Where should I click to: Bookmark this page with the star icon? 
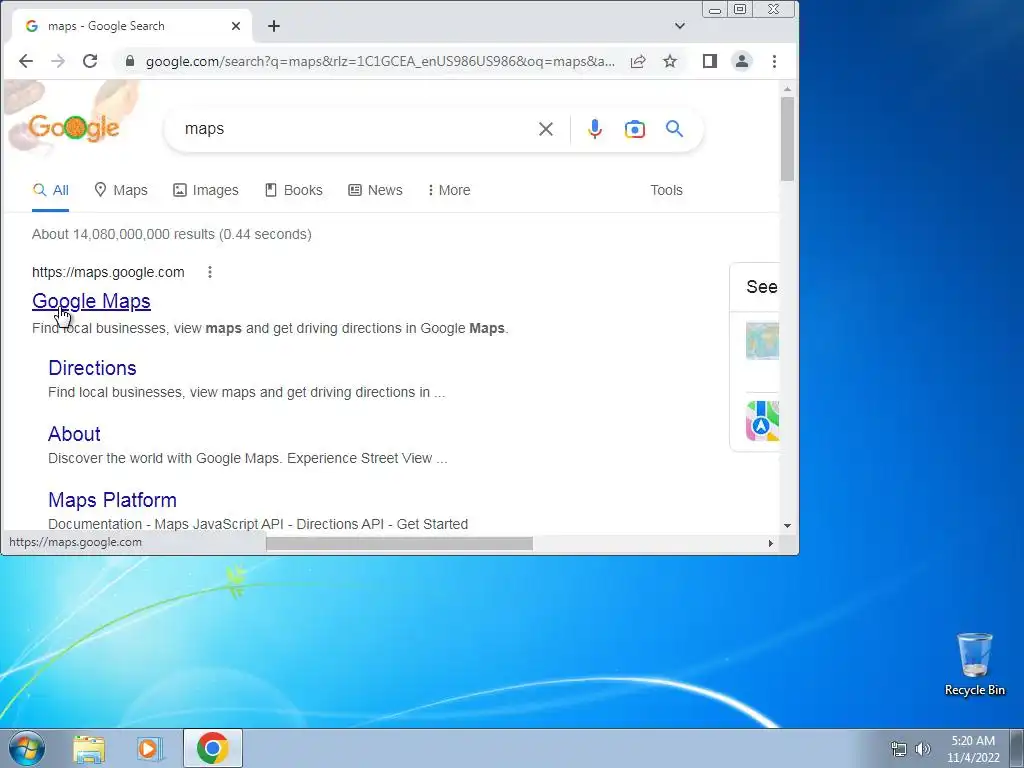click(x=670, y=61)
